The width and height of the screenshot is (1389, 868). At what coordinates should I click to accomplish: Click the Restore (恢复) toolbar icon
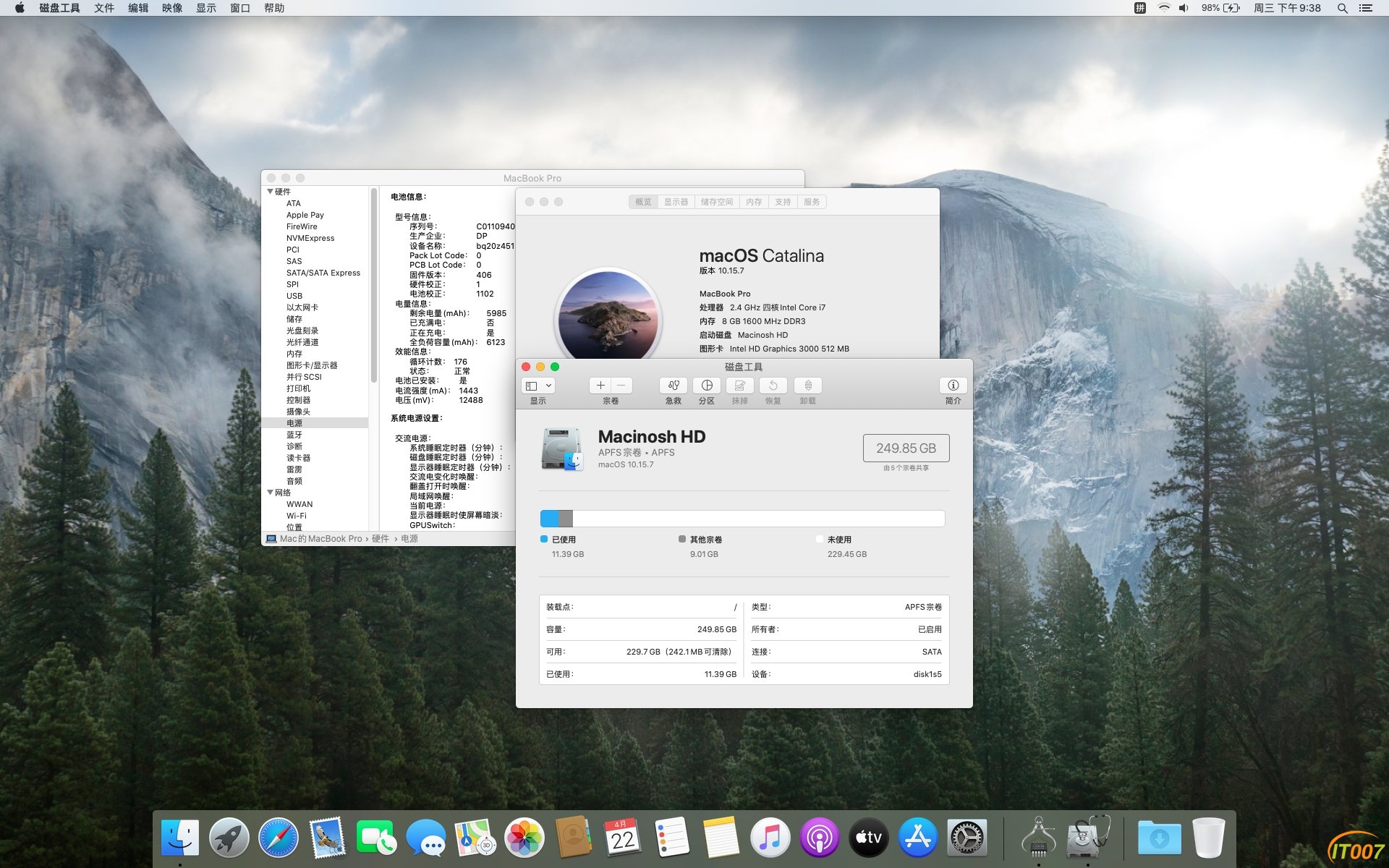(x=773, y=386)
